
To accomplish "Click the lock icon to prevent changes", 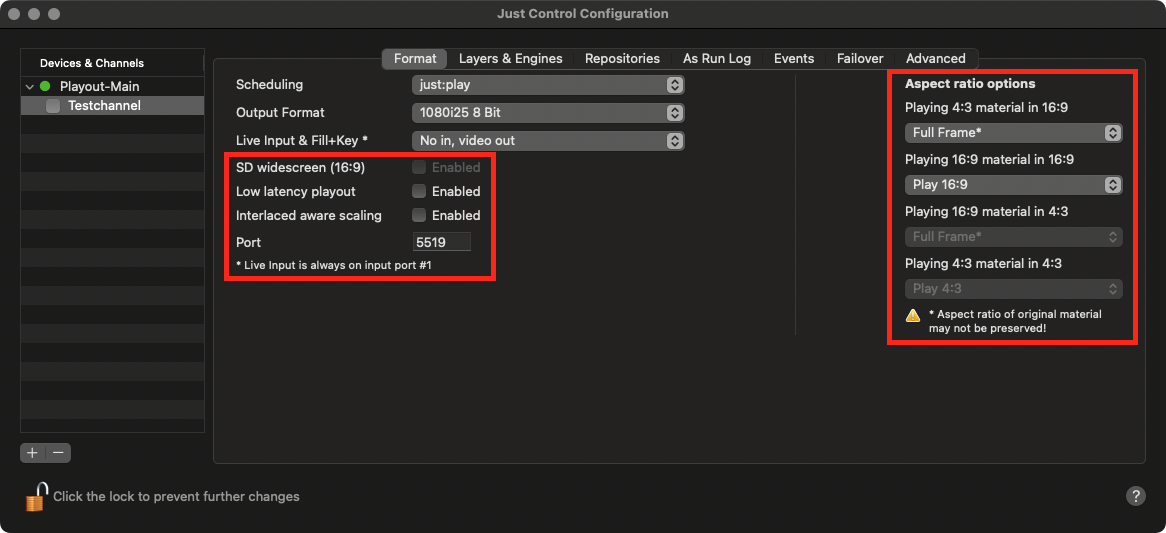I will point(36,497).
